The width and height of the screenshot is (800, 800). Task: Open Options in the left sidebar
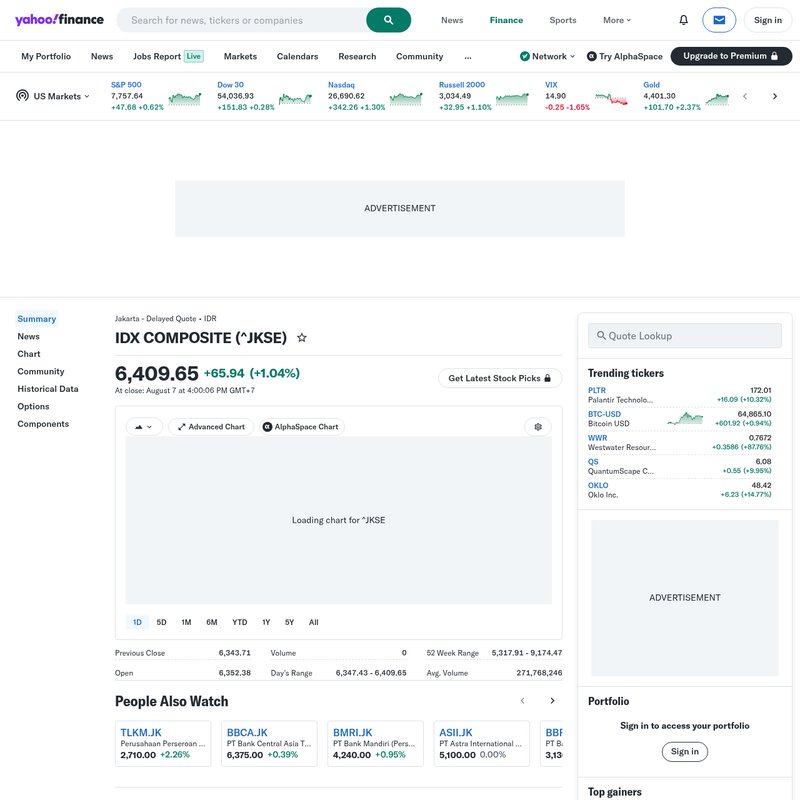[x=33, y=406]
